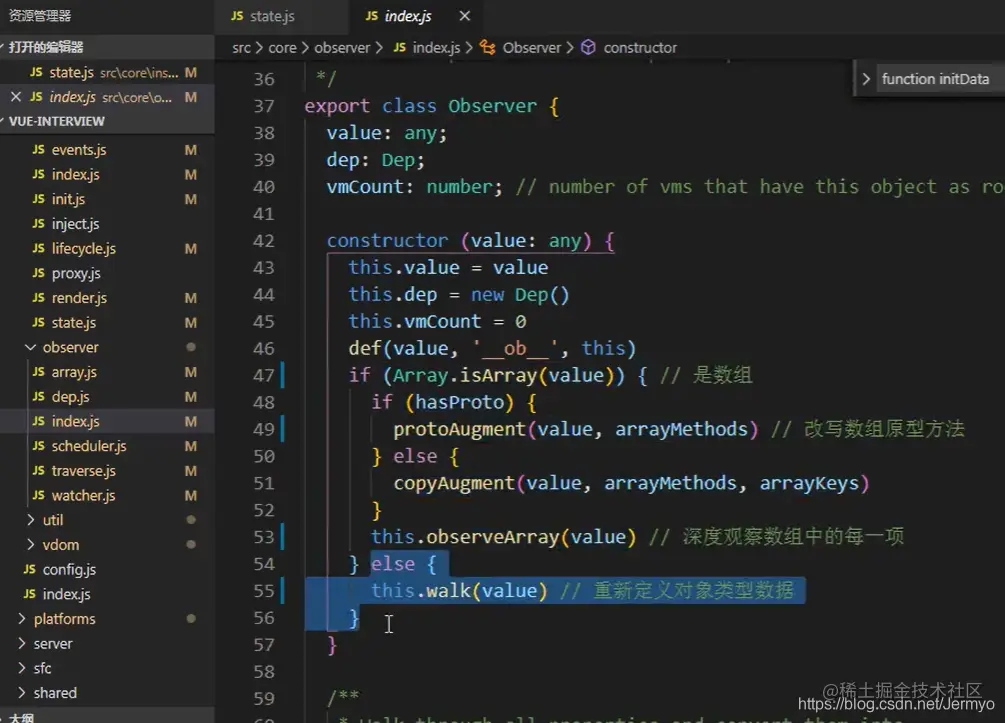Click protoAugment call on line 49

(x=459, y=429)
